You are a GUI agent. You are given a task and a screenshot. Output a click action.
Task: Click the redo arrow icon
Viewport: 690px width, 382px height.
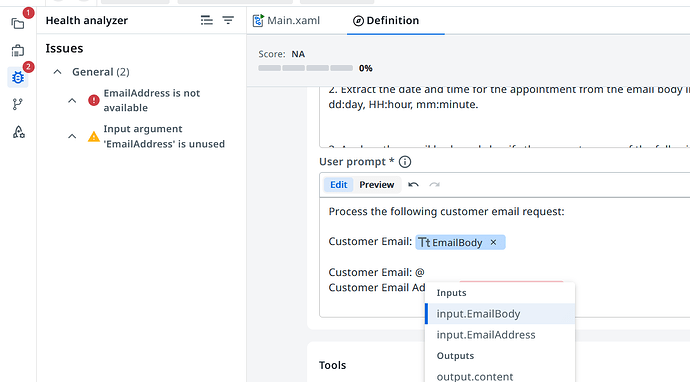coord(434,185)
